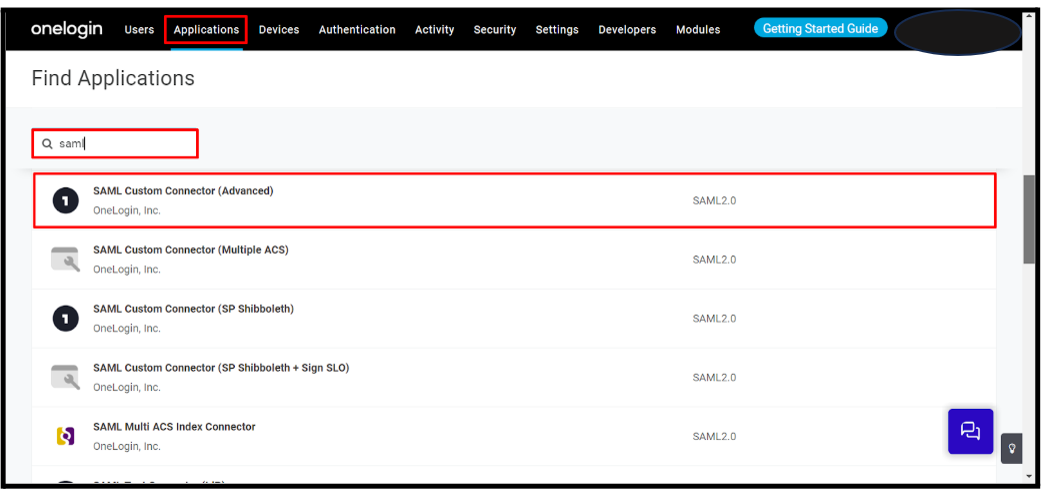This screenshot has height=490, width=1045.
Task: Click the Getting Started Guide button
Action: coord(820,29)
